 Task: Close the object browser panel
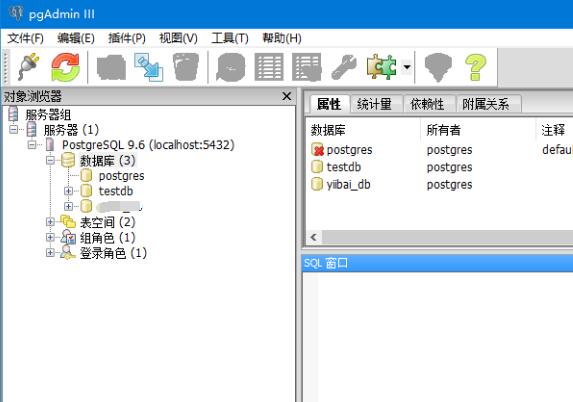tap(287, 96)
